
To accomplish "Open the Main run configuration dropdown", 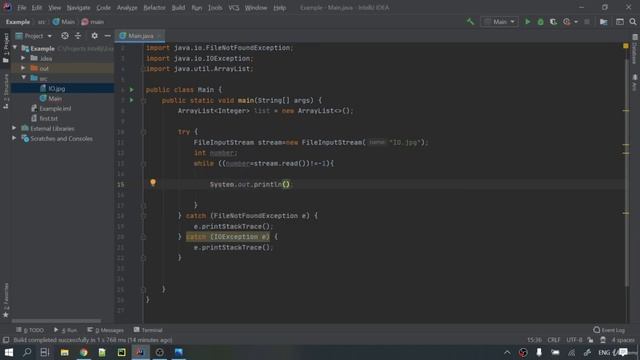I will pos(500,22).
